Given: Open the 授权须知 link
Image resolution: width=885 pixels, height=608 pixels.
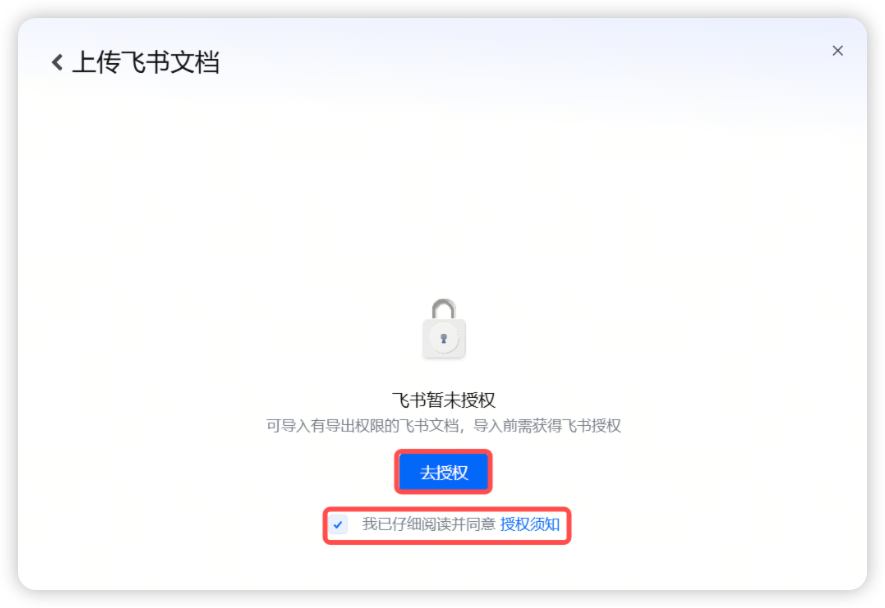Looking at the screenshot, I should (530, 524).
